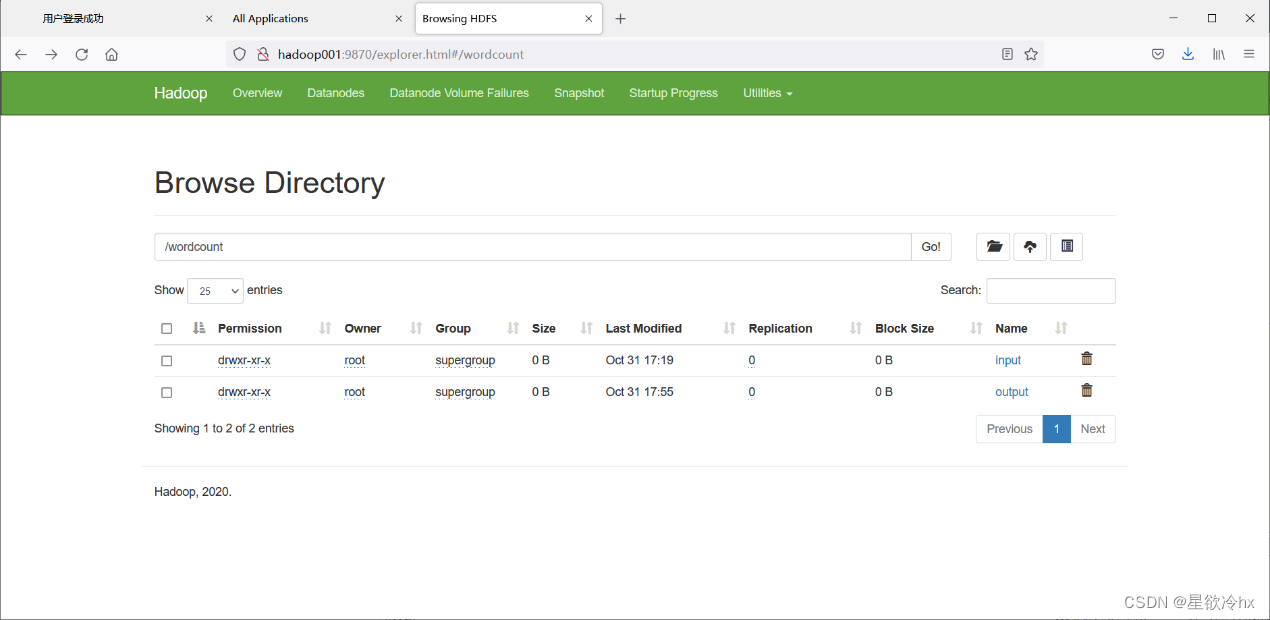Go to the browser home page
The width and height of the screenshot is (1270, 620).
[x=111, y=54]
